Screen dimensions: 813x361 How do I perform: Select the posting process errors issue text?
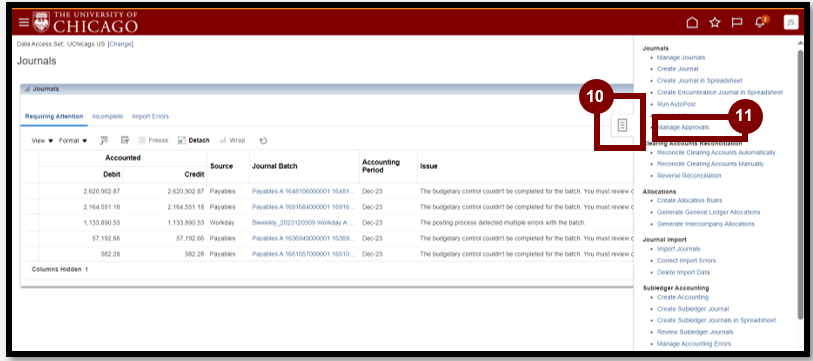click(x=502, y=223)
